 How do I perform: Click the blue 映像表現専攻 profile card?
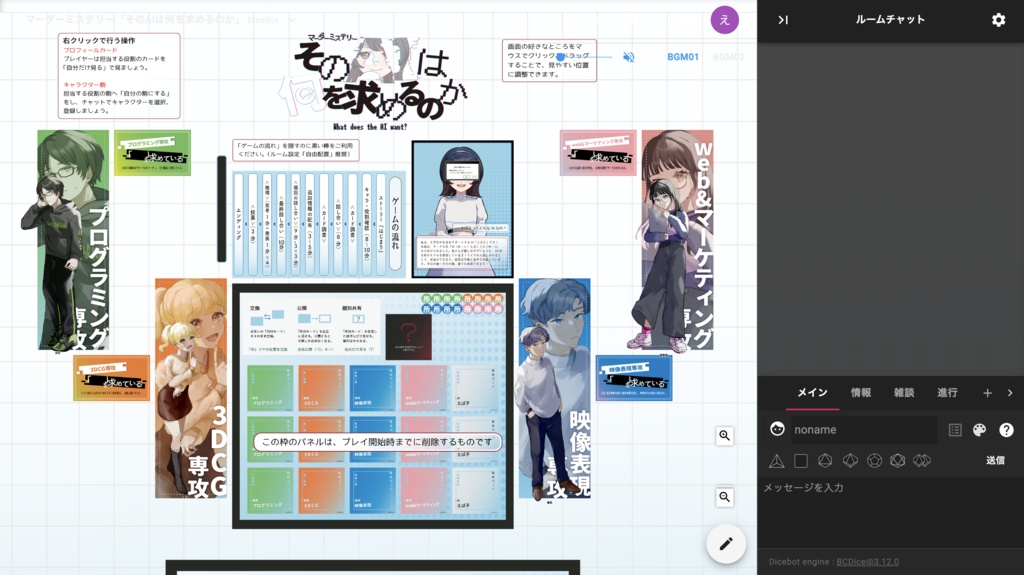pos(633,378)
